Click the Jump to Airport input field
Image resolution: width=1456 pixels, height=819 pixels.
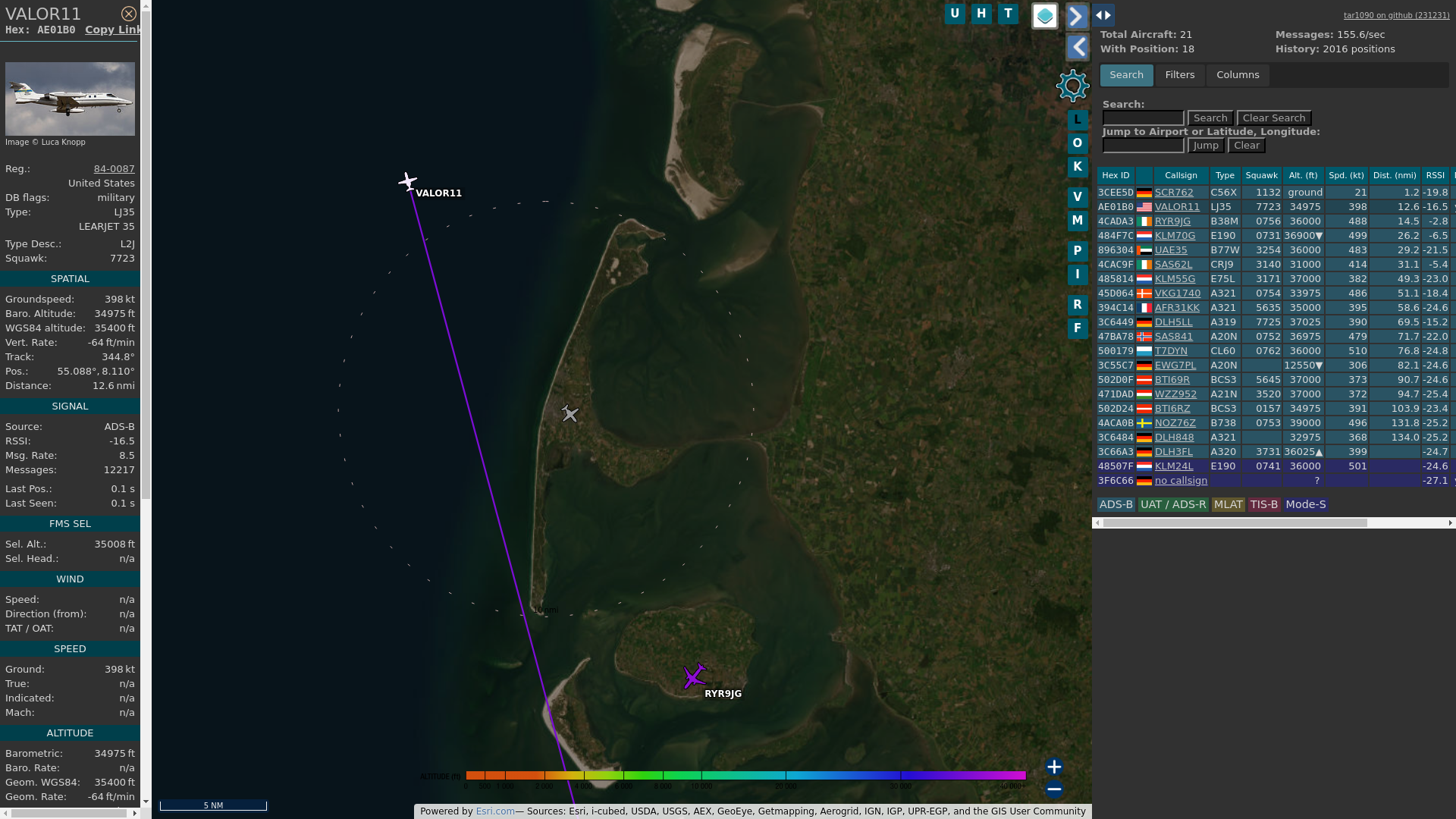click(1143, 146)
